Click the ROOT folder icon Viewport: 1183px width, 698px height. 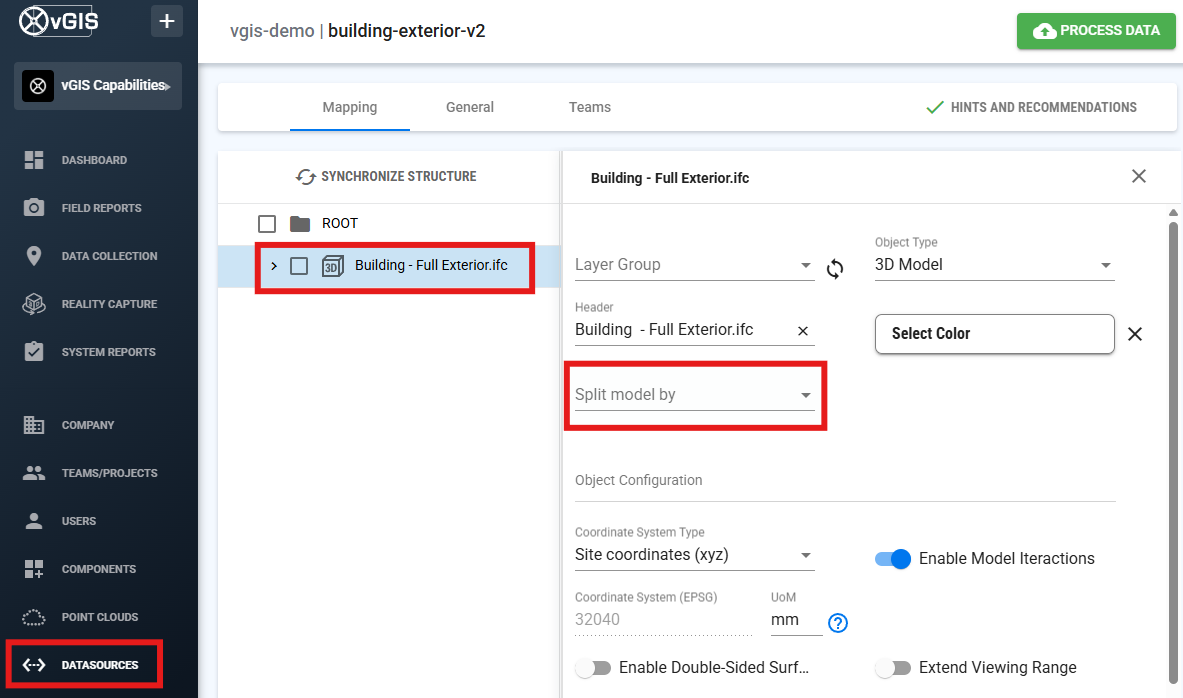click(300, 223)
